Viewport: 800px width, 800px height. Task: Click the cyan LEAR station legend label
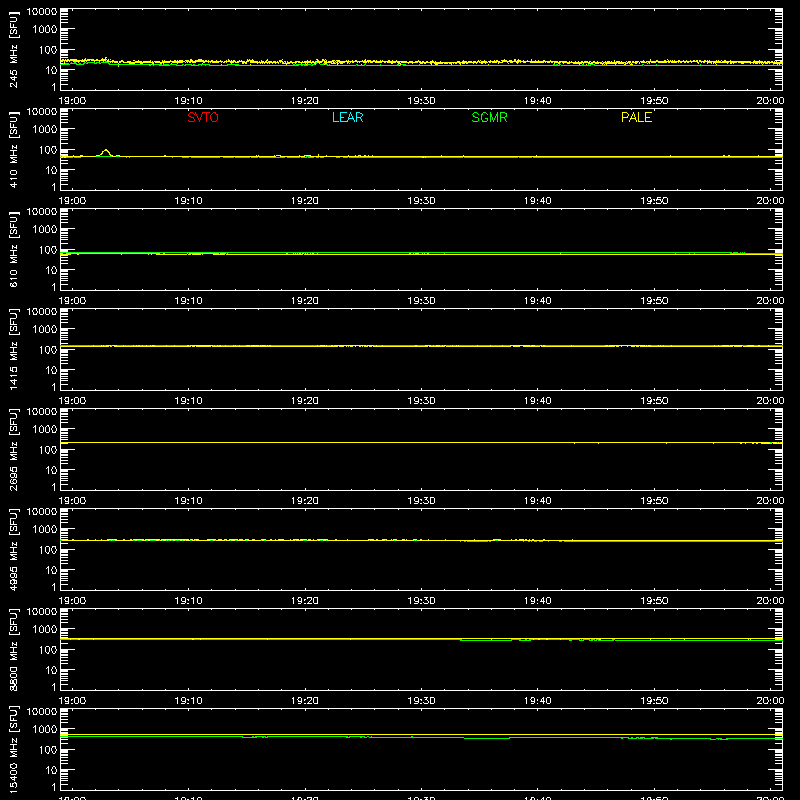coord(347,117)
